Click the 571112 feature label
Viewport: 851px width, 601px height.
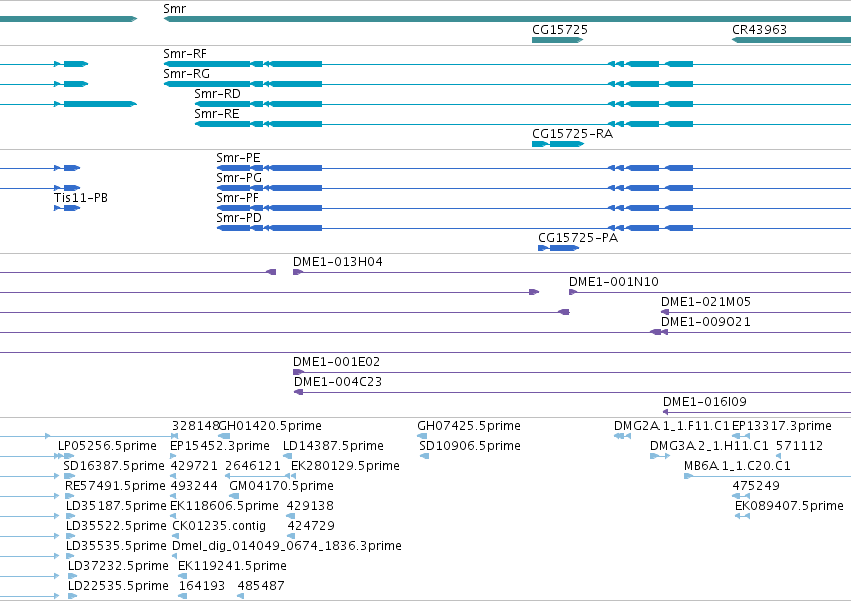point(799,446)
